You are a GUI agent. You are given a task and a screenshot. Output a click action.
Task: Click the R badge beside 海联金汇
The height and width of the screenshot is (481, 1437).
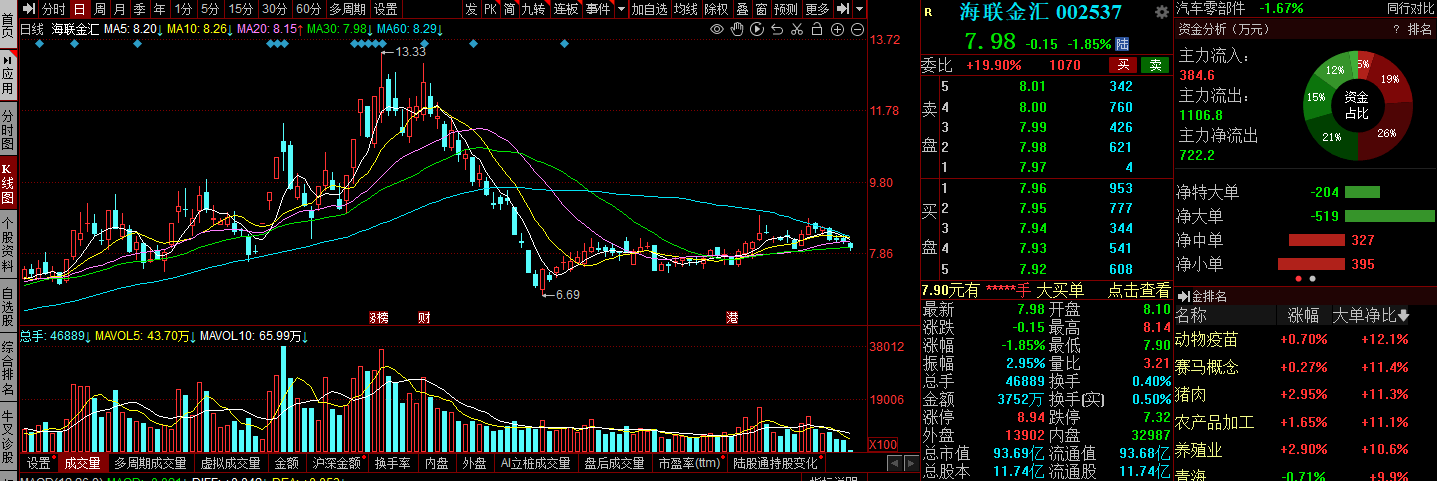(x=928, y=13)
